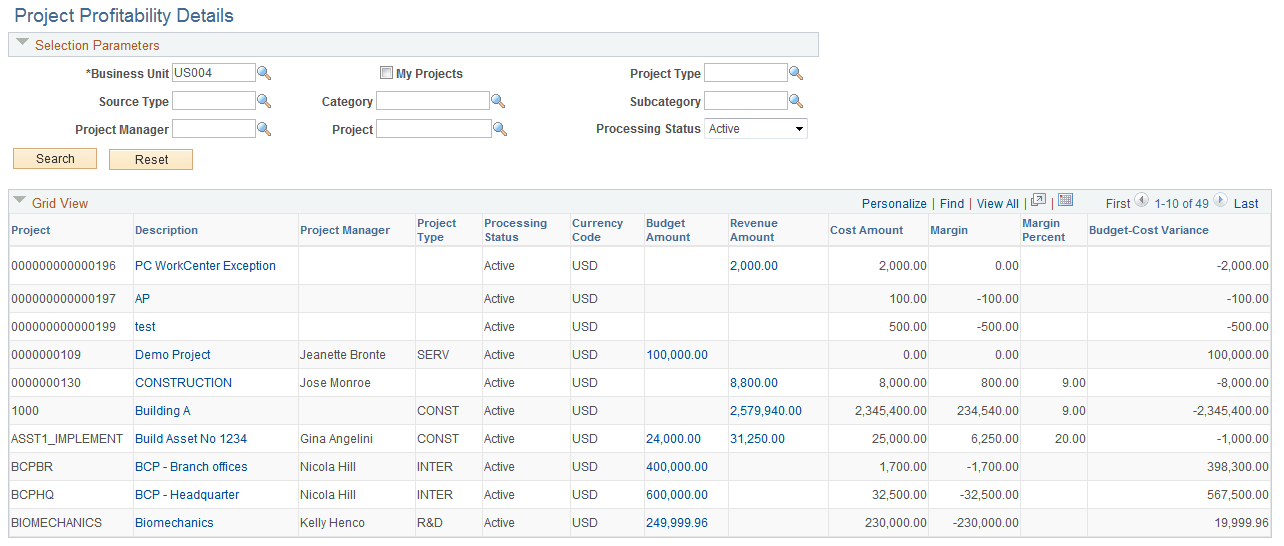Toggle the My Projects checkbox
1284x546 pixels.
point(386,73)
